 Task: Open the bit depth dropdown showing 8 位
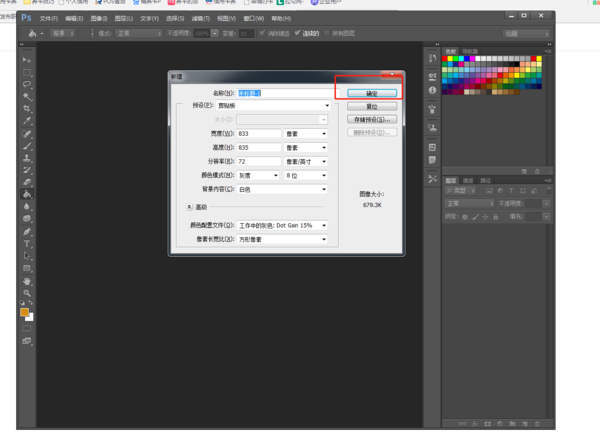click(306, 175)
